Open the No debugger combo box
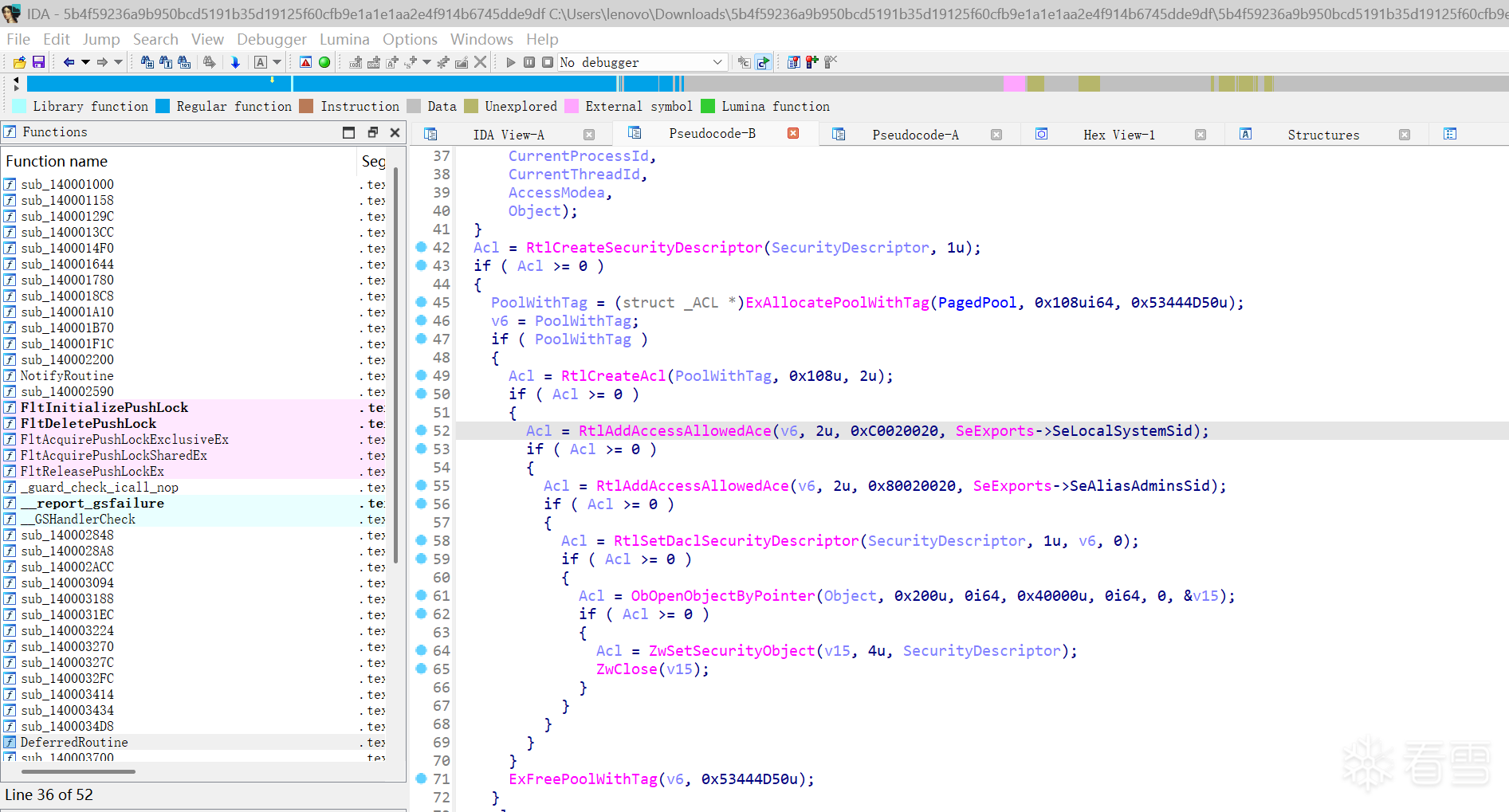 (x=643, y=62)
